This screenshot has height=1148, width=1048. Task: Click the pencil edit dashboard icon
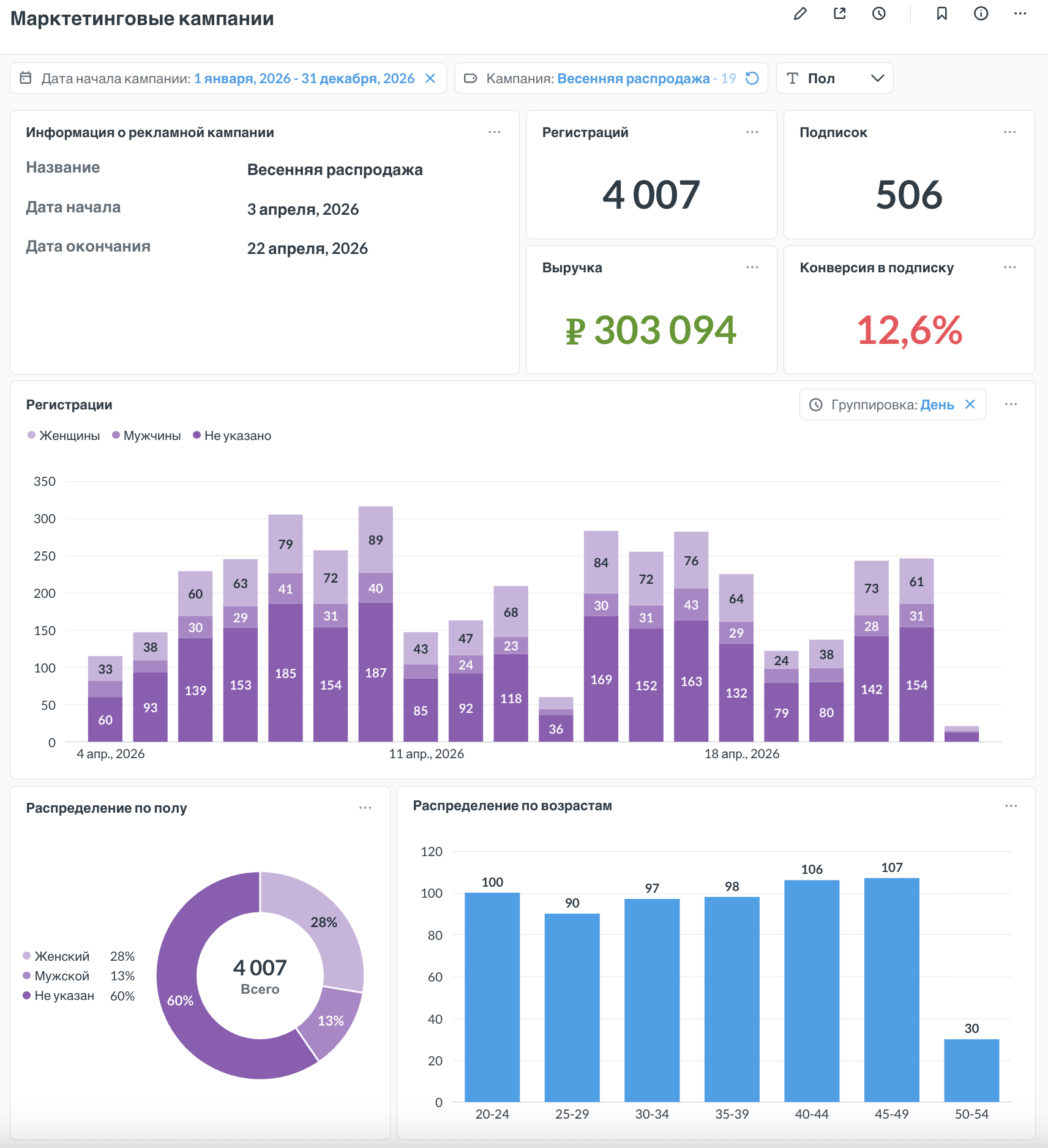[x=800, y=13]
